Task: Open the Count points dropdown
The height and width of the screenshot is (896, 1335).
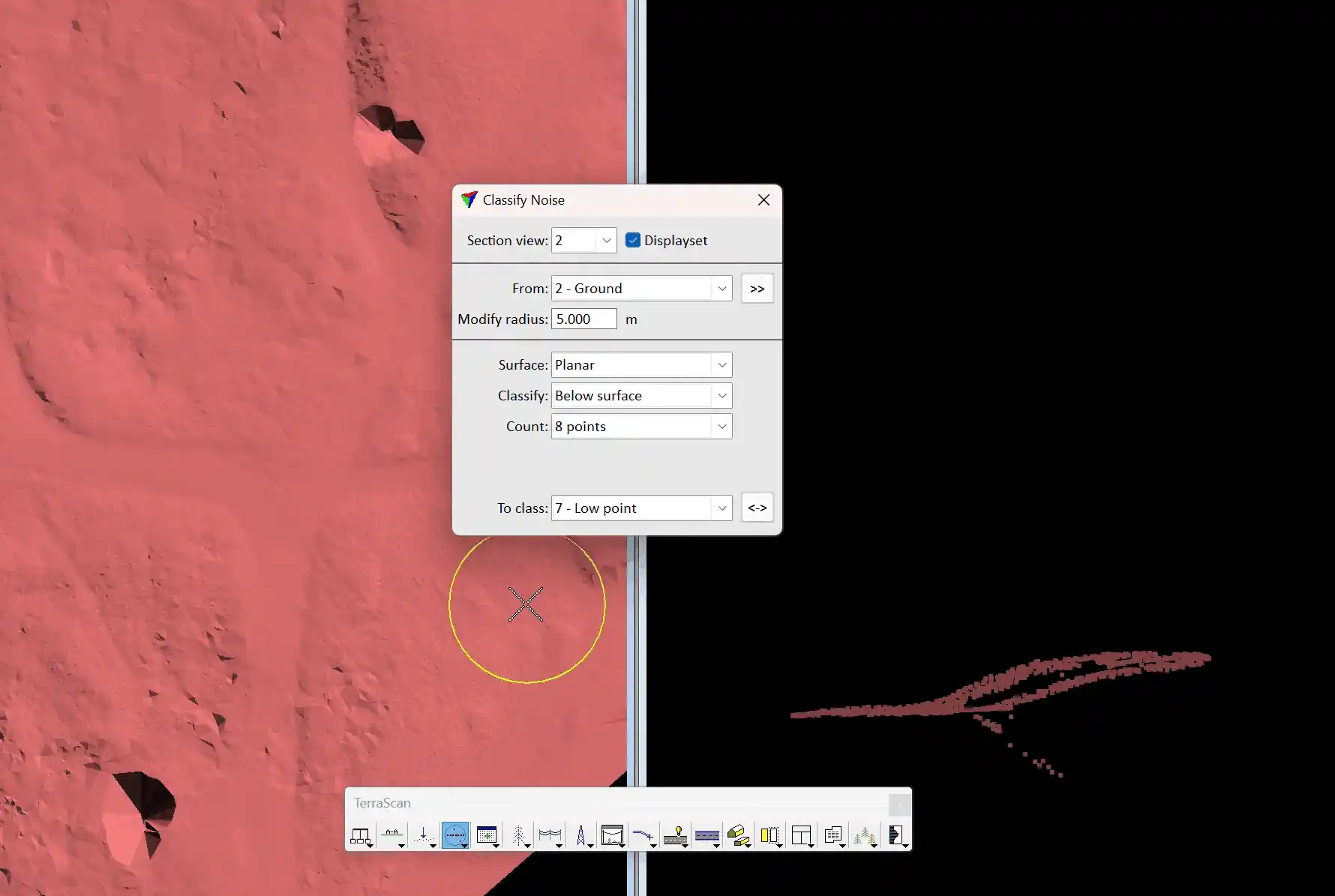Action: (x=721, y=427)
